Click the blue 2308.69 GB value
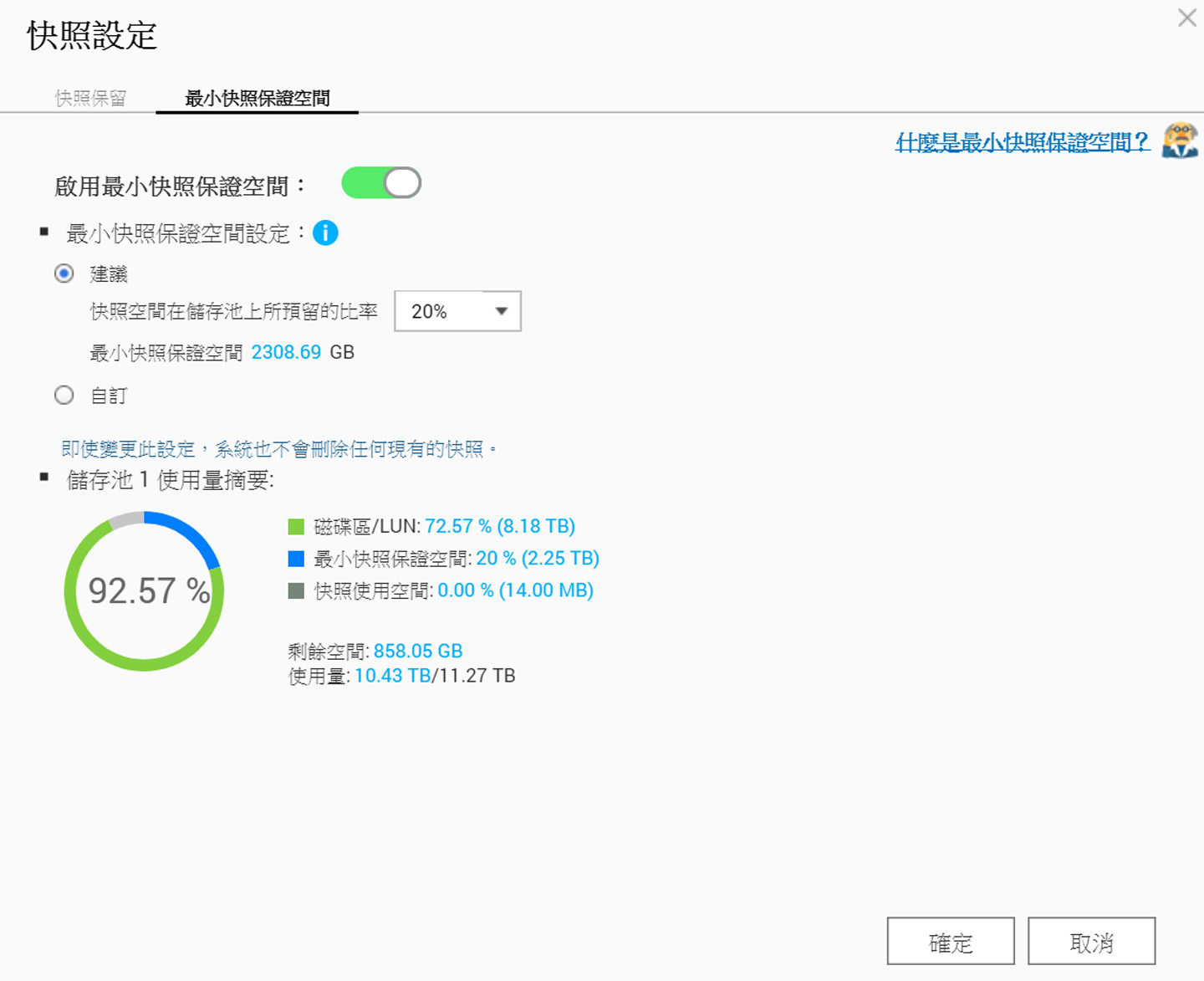 [x=286, y=352]
